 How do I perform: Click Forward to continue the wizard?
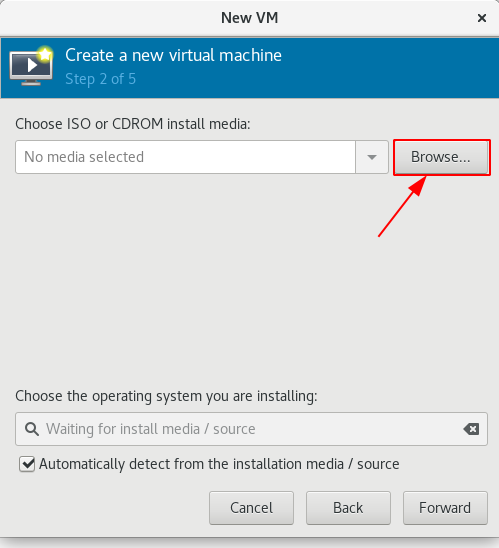click(x=445, y=508)
